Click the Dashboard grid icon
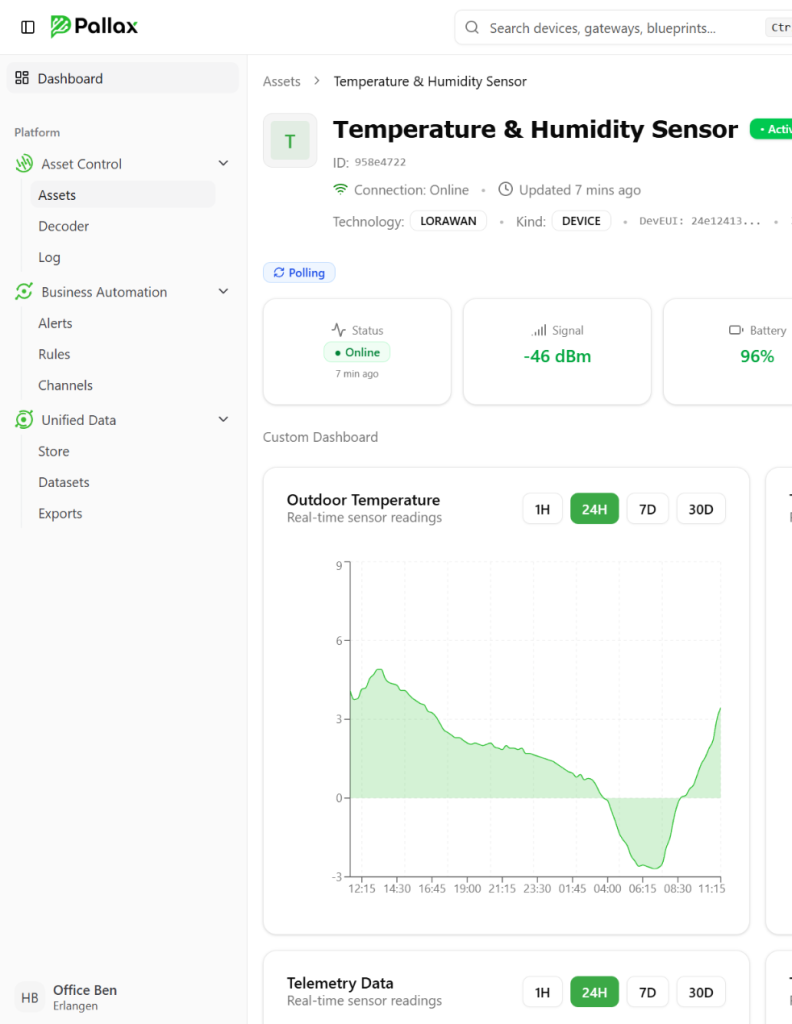Screen dimensions: 792x1024 (x=22, y=78)
